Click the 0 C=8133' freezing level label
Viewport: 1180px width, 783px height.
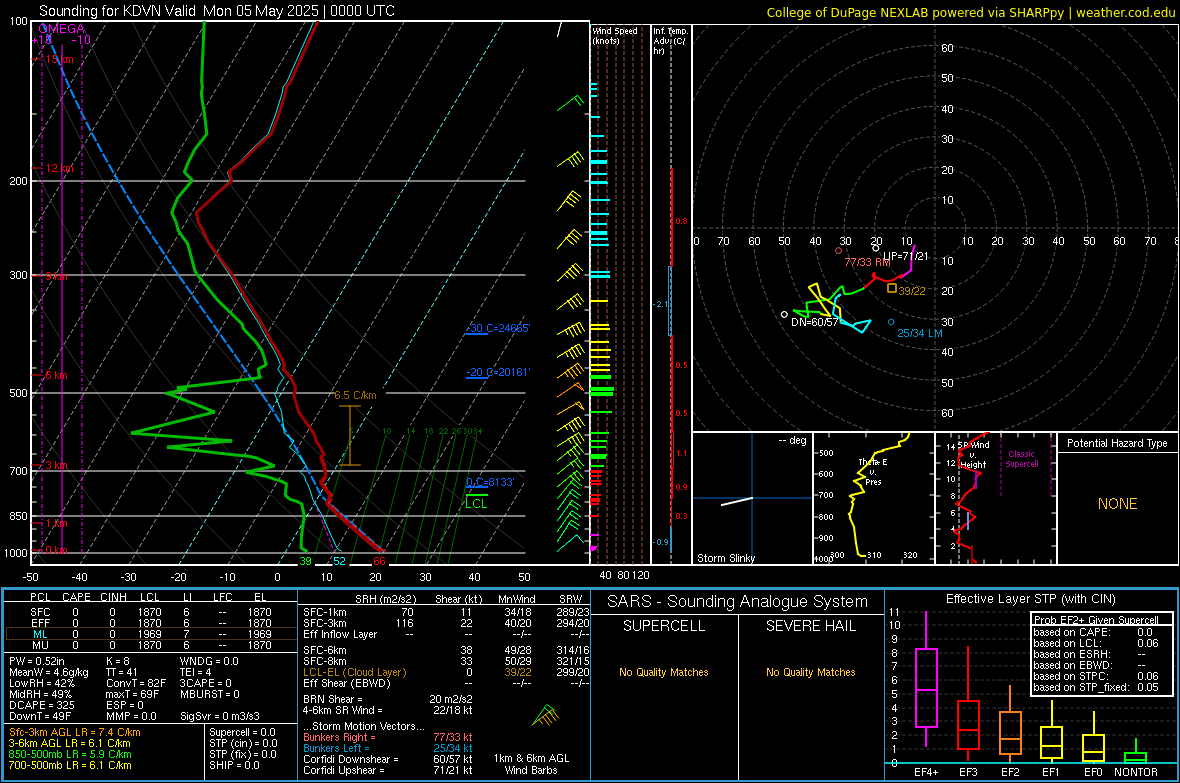(490, 482)
